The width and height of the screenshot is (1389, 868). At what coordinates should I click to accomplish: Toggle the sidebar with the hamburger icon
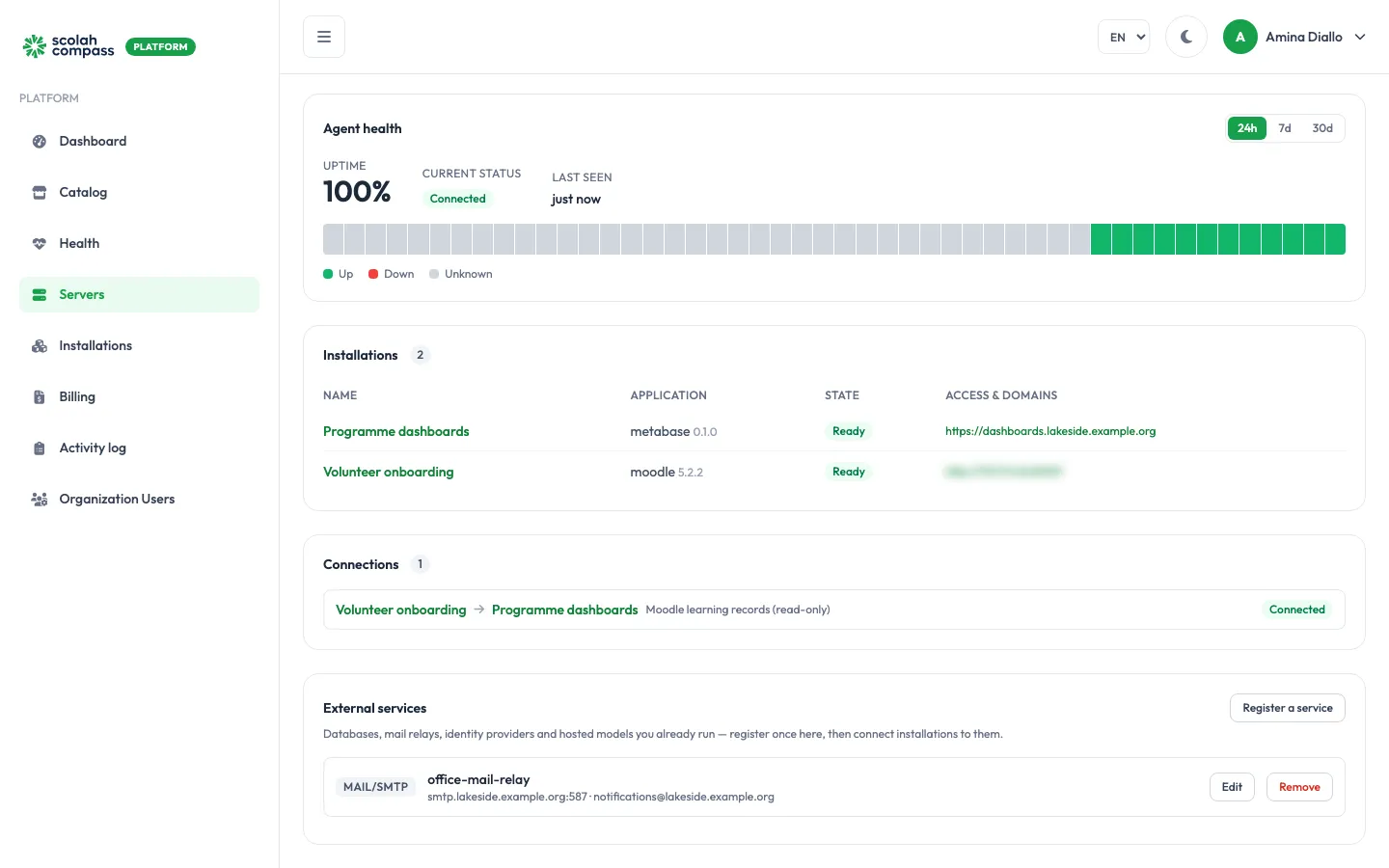pos(324,37)
